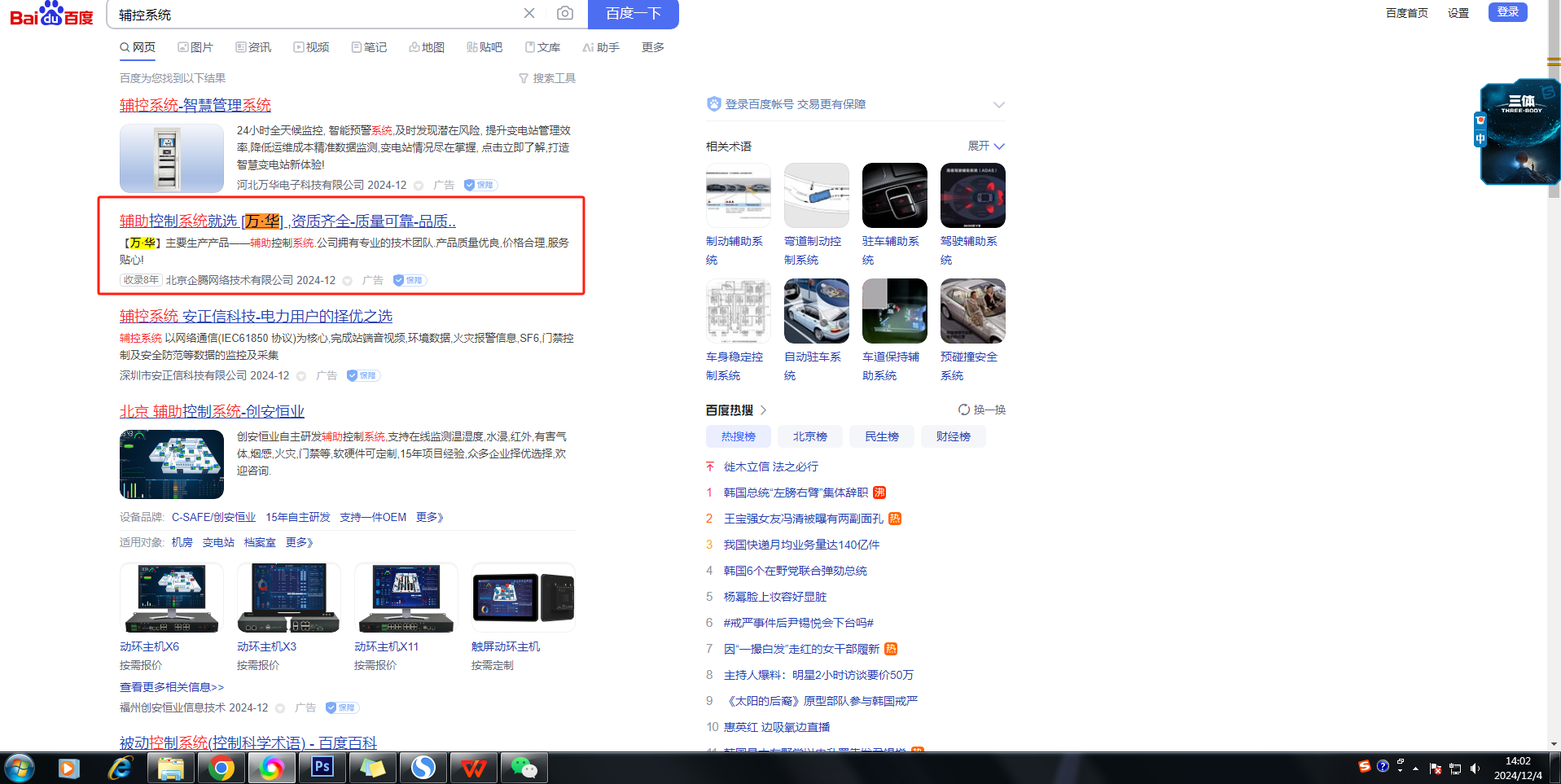Open the 辅控系统-智慧管理系统 result

click(195, 105)
